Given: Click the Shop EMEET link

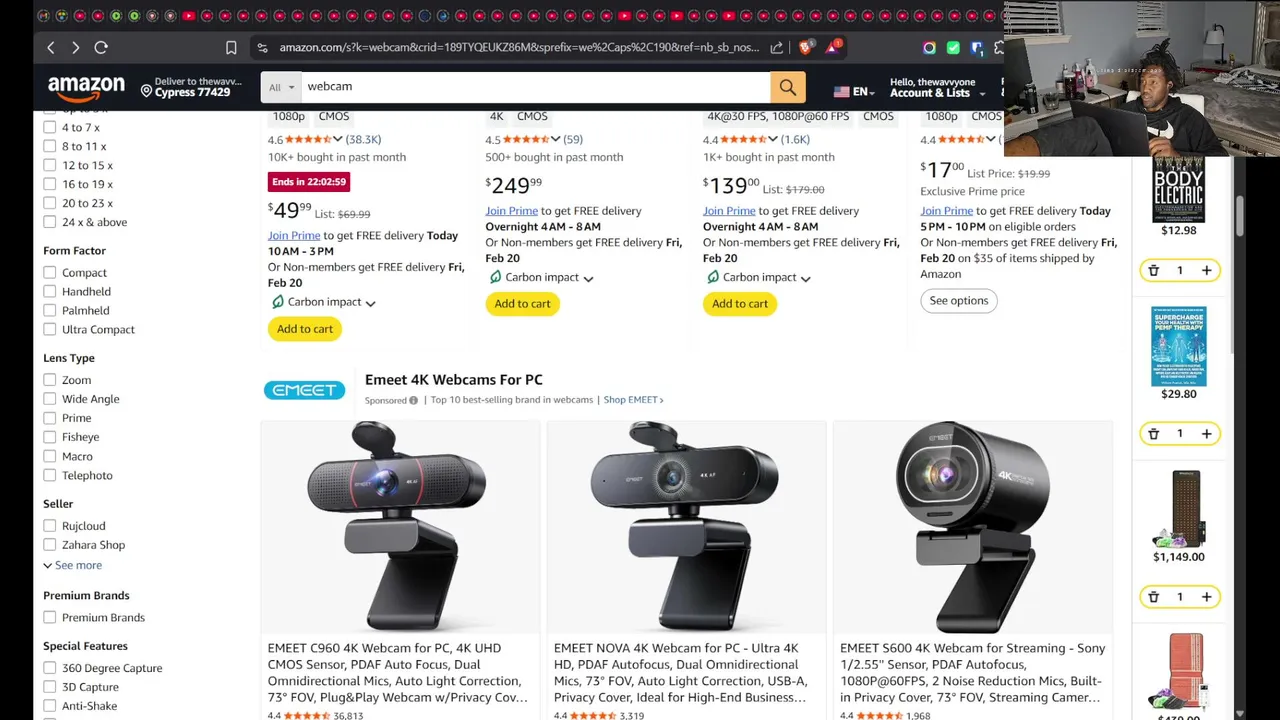Looking at the screenshot, I should [633, 400].
